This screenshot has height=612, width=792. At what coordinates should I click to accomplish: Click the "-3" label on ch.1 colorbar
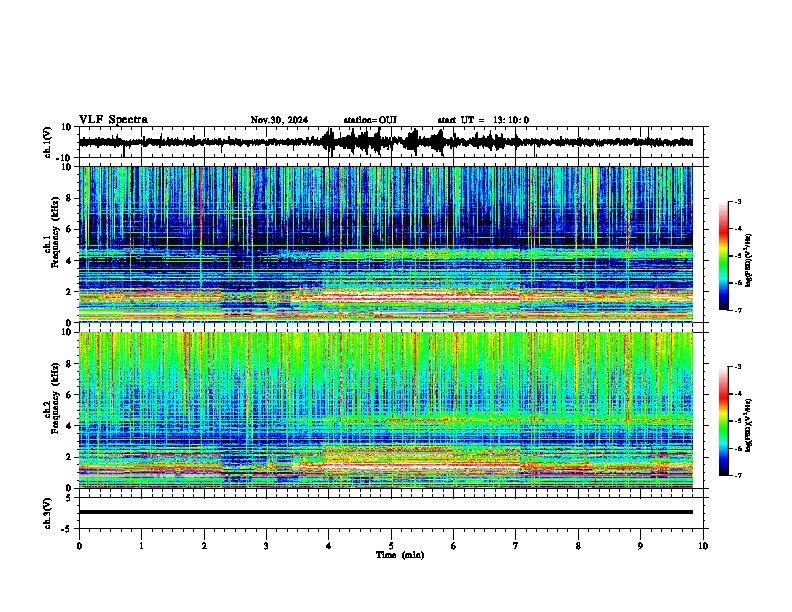pos(738,202)
